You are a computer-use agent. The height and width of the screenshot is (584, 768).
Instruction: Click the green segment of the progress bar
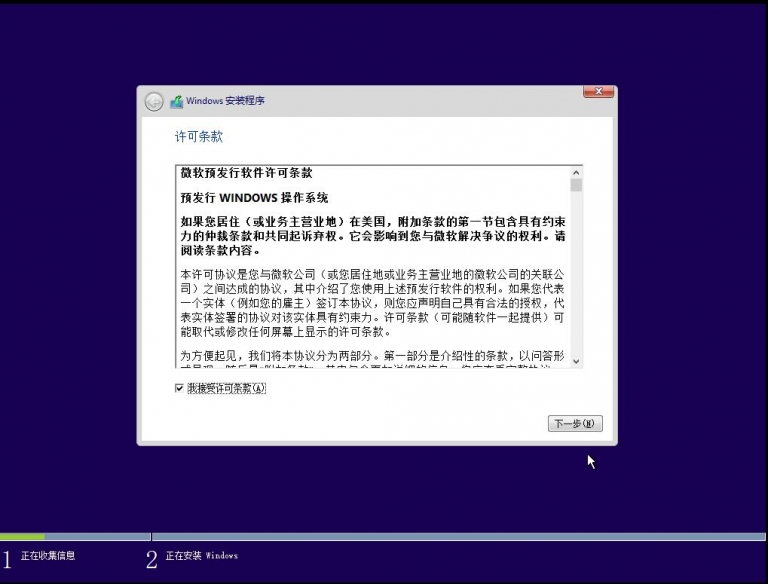click(22, 537)
